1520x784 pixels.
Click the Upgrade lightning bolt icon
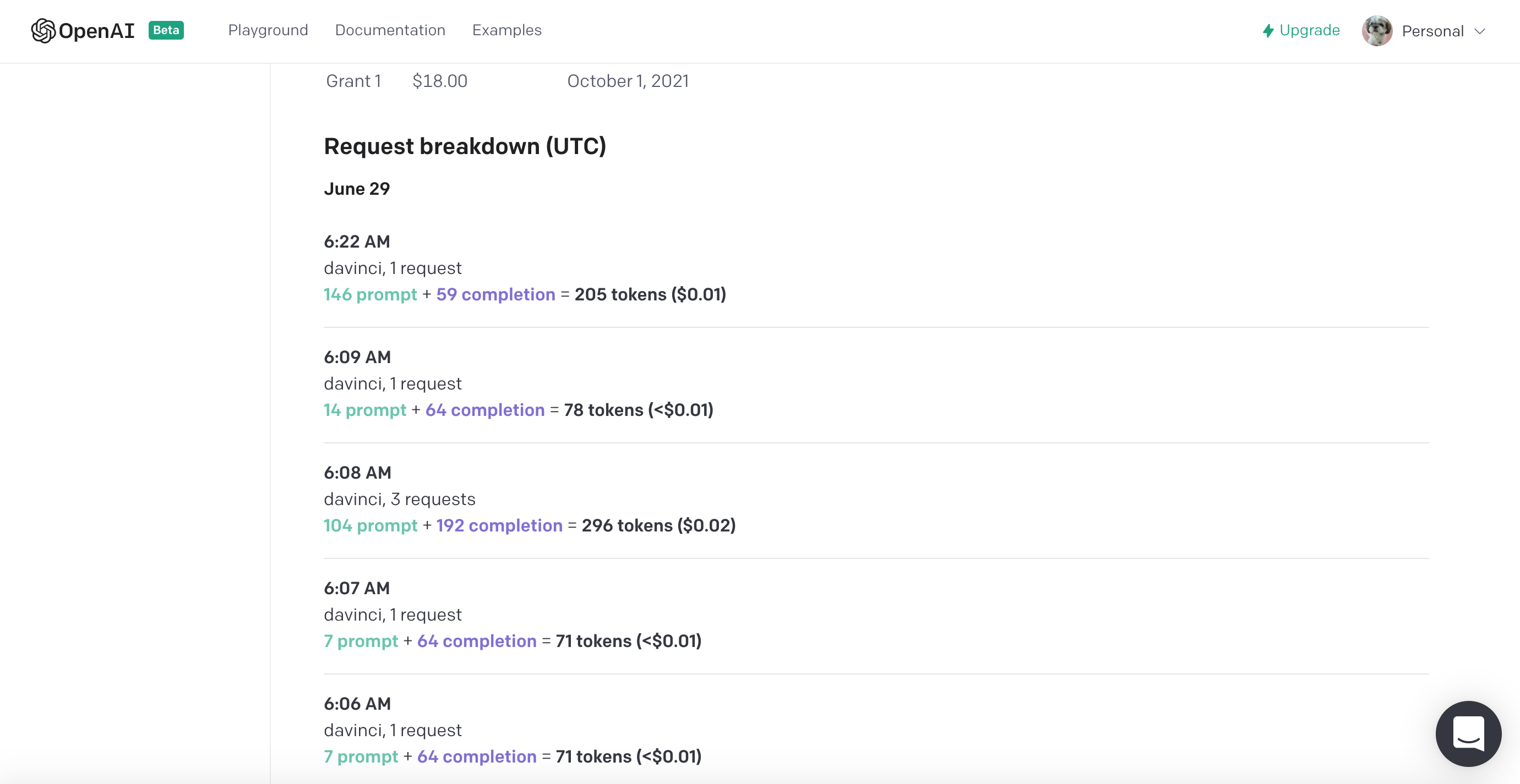pos(1267,31)
